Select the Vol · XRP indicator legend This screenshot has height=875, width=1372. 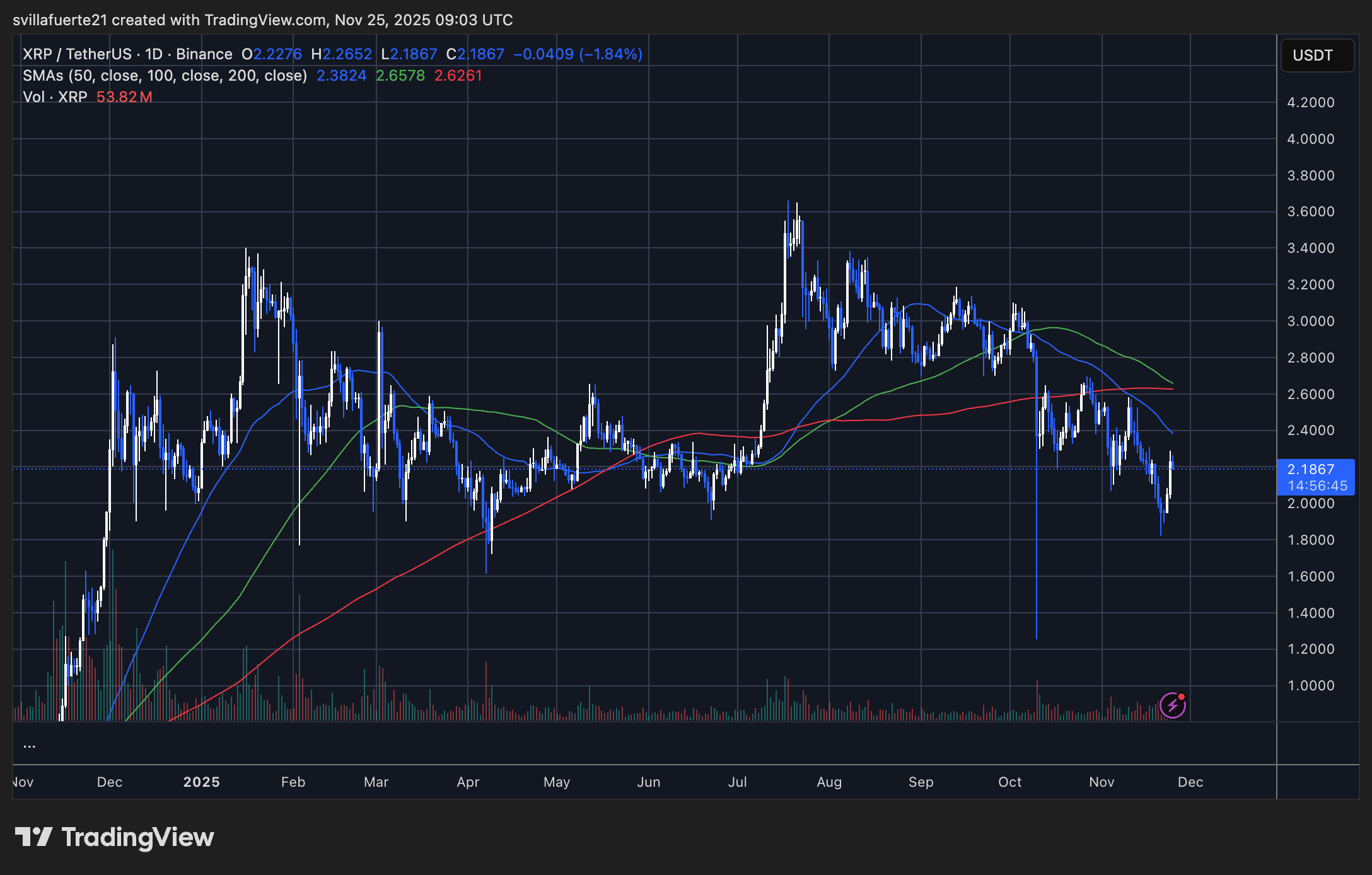pyautogui.click(x=55, y=97)
